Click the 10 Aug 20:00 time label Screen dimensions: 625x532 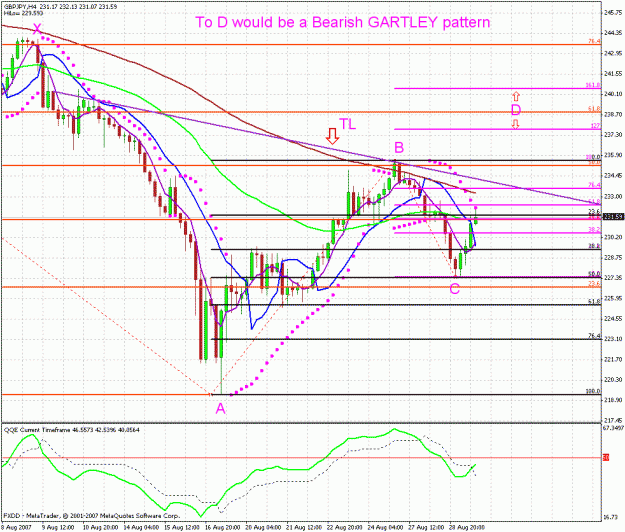click(x=100, y=528)
